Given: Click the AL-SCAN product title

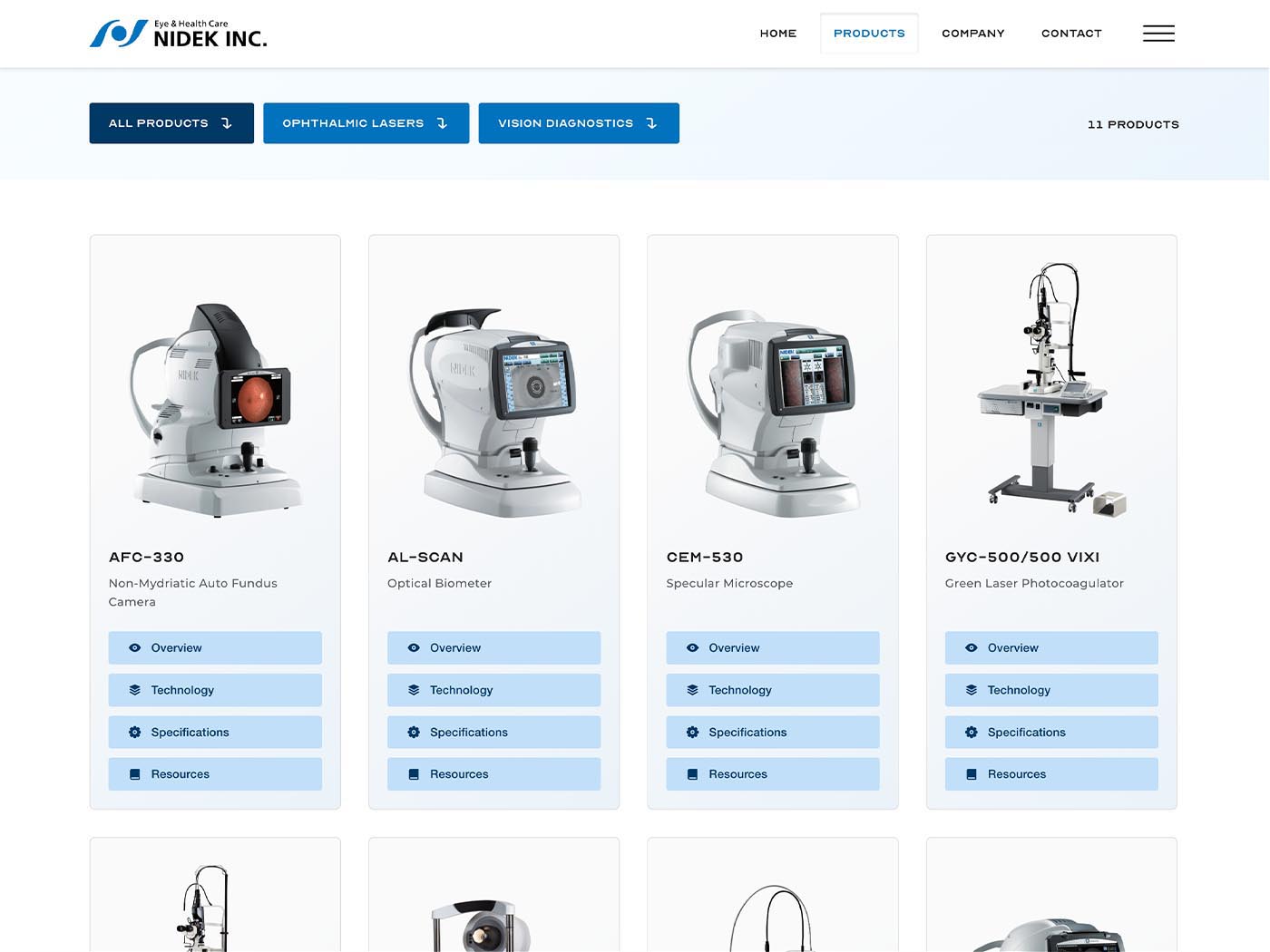Looking at the screenshot, I should pos(425,557).
